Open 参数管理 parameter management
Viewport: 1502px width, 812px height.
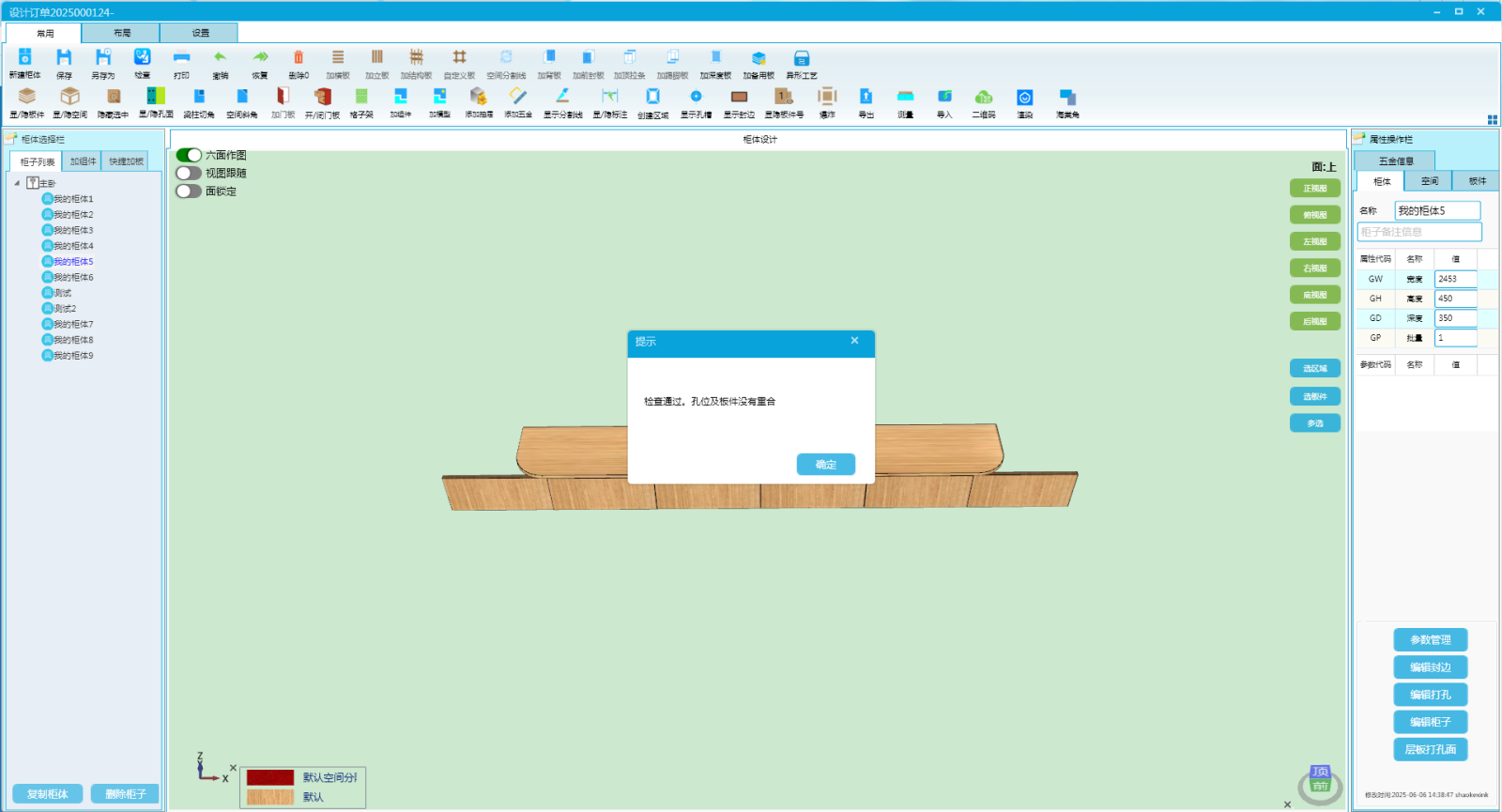pos(1431,640)
